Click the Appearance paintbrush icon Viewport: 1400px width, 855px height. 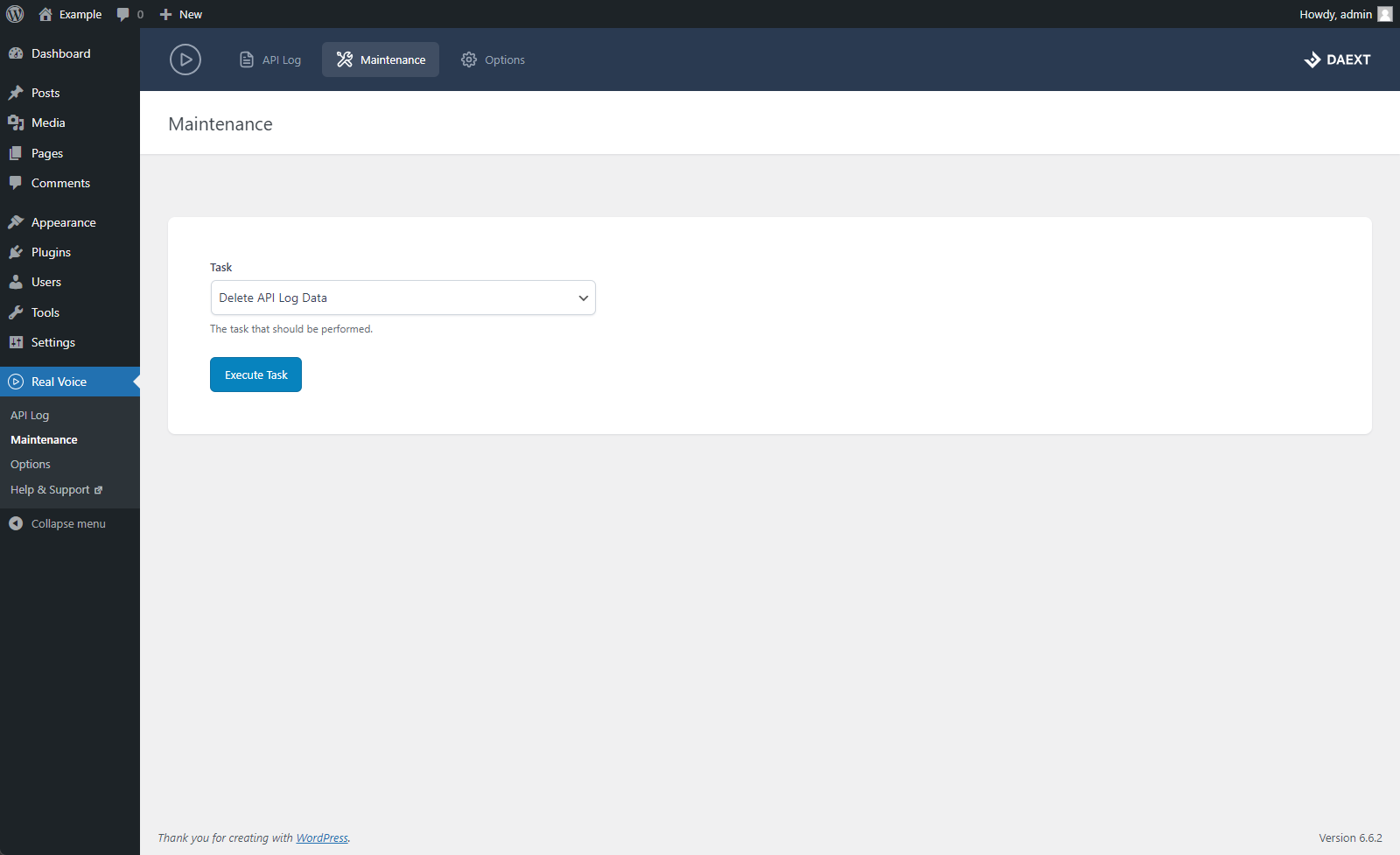(x=16, y=222)
